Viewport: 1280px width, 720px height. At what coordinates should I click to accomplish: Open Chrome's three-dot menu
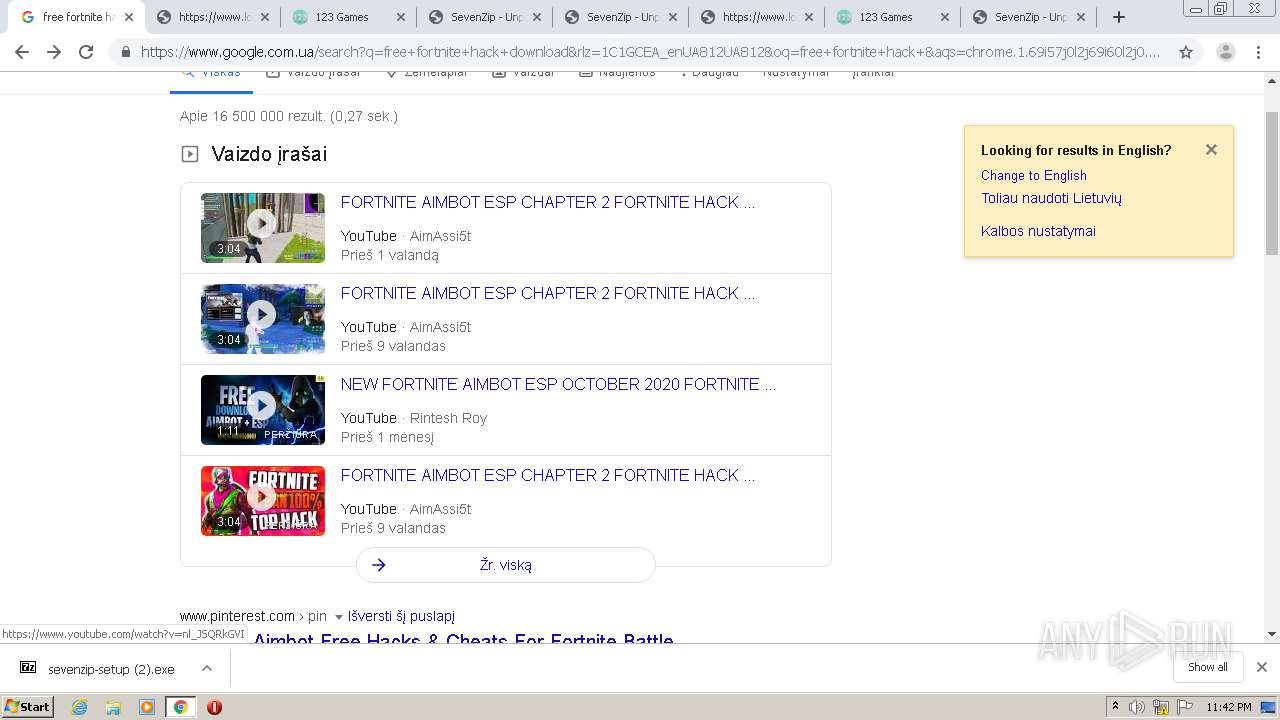coord(1259,52)
